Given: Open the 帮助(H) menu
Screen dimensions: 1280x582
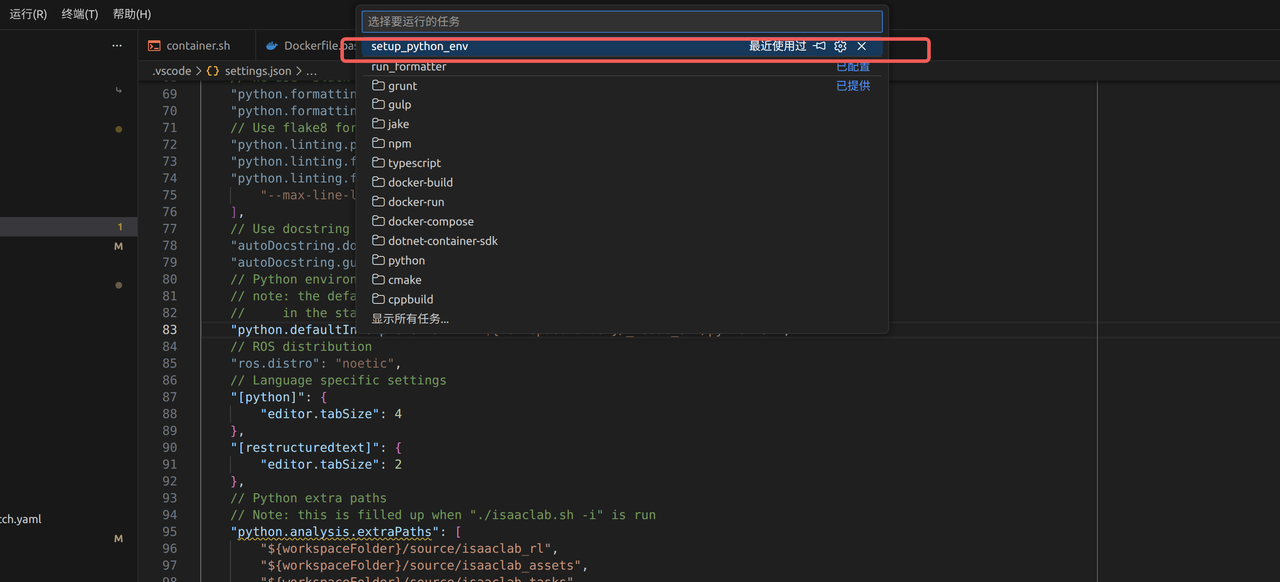Looking at the screenshot, I should point(132,14).
